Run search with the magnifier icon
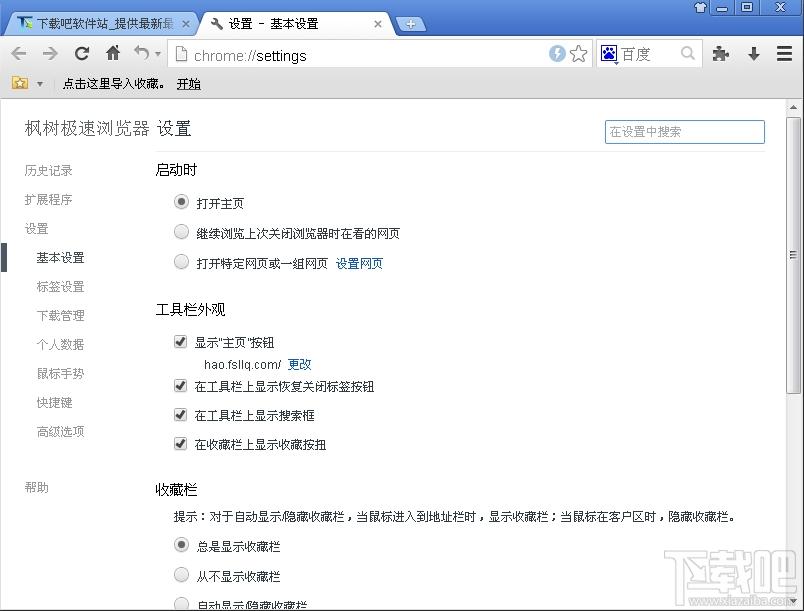Viewport: 804px width, 611px height. (687, 53)
